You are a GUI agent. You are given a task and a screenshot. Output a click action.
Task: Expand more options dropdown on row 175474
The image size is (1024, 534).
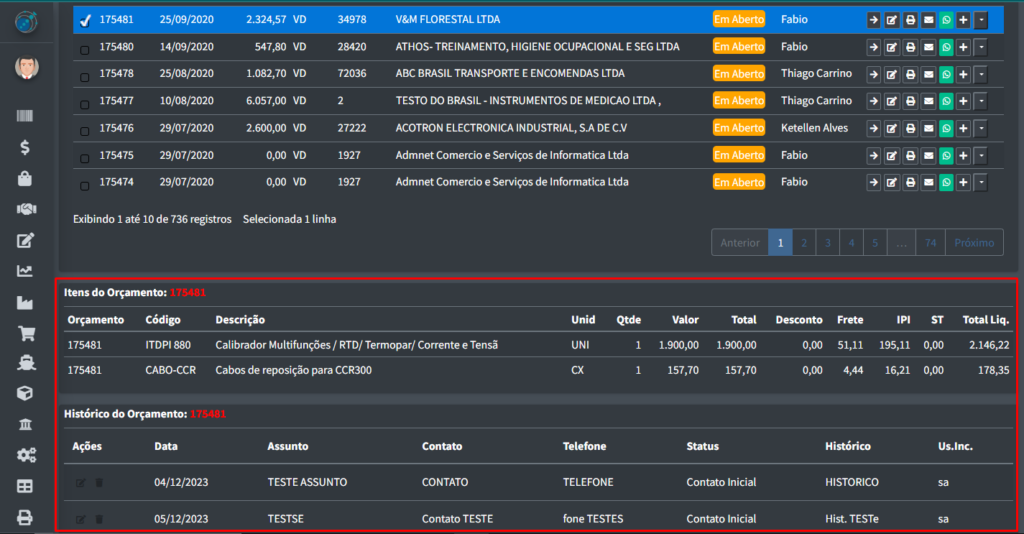pyautogui.click(x=980, y=182)
